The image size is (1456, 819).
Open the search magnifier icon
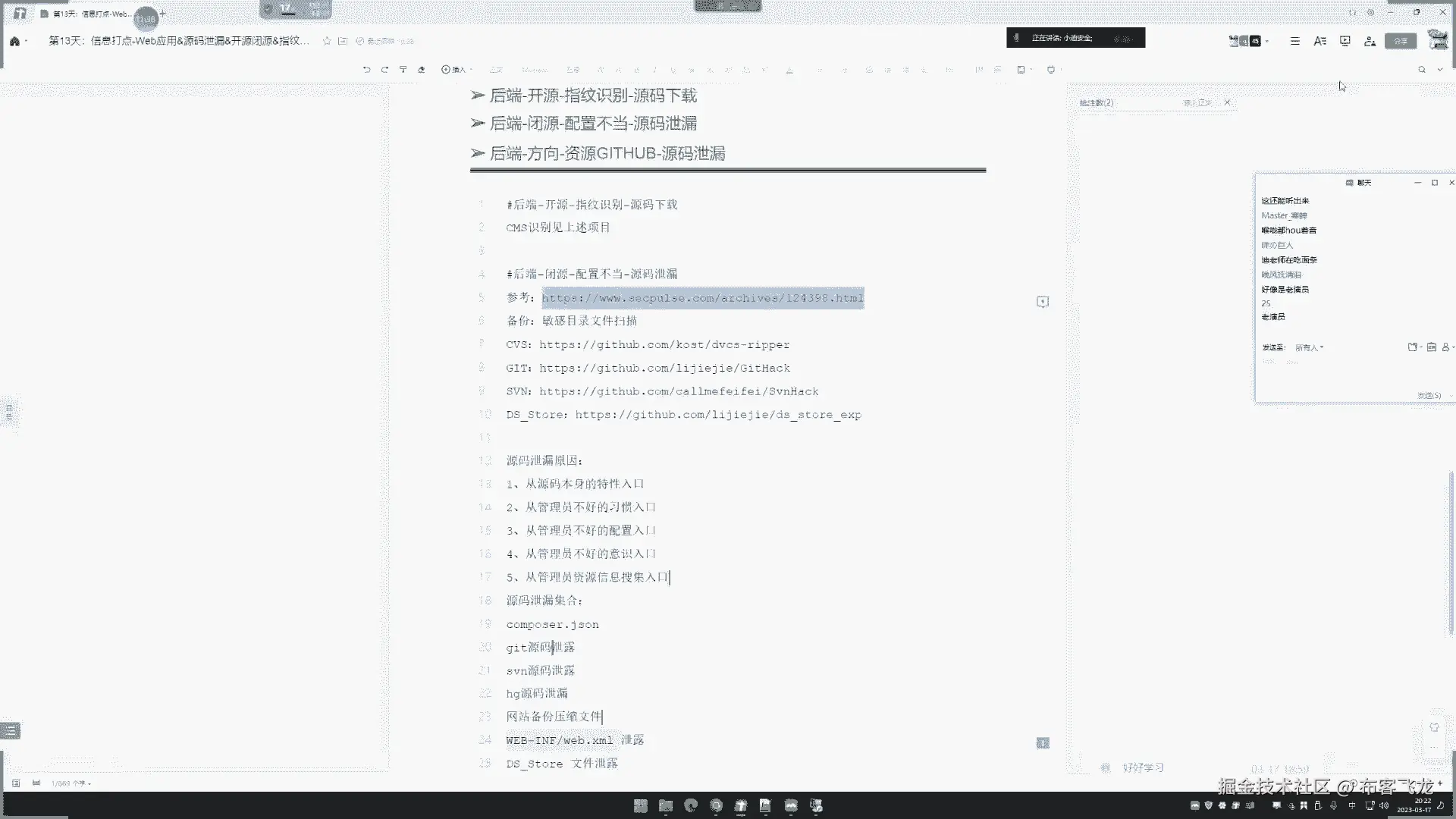(x=1422, y=70)
